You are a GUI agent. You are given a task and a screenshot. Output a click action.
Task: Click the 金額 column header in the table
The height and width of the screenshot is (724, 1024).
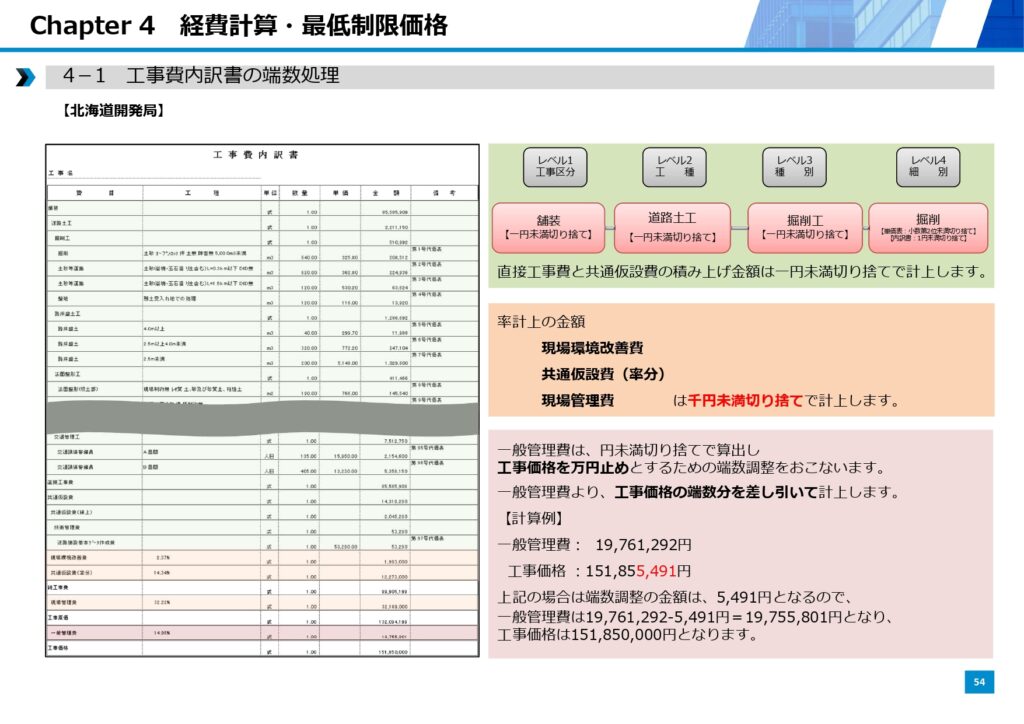[x=385, y=192]
